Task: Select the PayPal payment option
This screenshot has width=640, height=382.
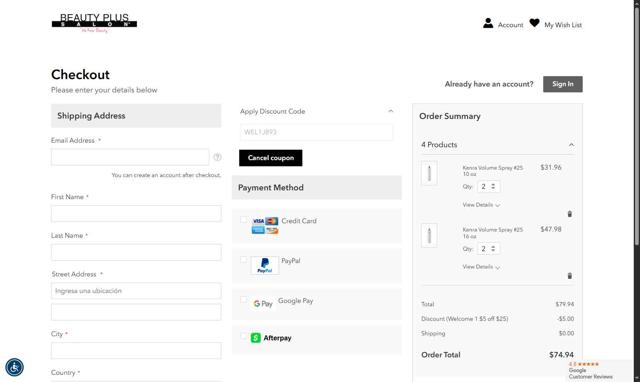Action: point(243,260)
